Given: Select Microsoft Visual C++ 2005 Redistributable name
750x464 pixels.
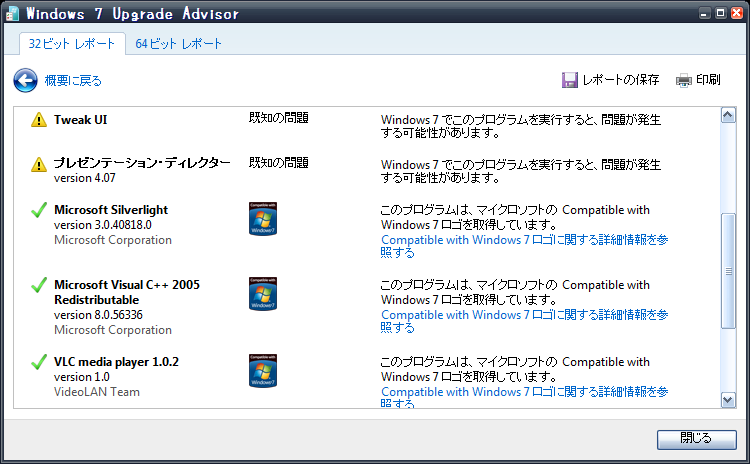Looking at the screenshot, I should point(127,292).
